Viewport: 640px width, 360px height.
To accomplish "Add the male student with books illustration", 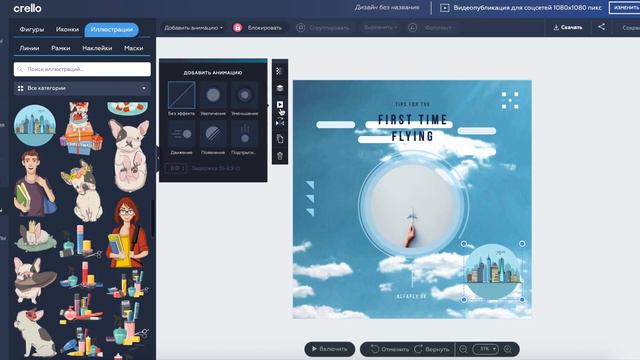I will click(x=35, y=182).
